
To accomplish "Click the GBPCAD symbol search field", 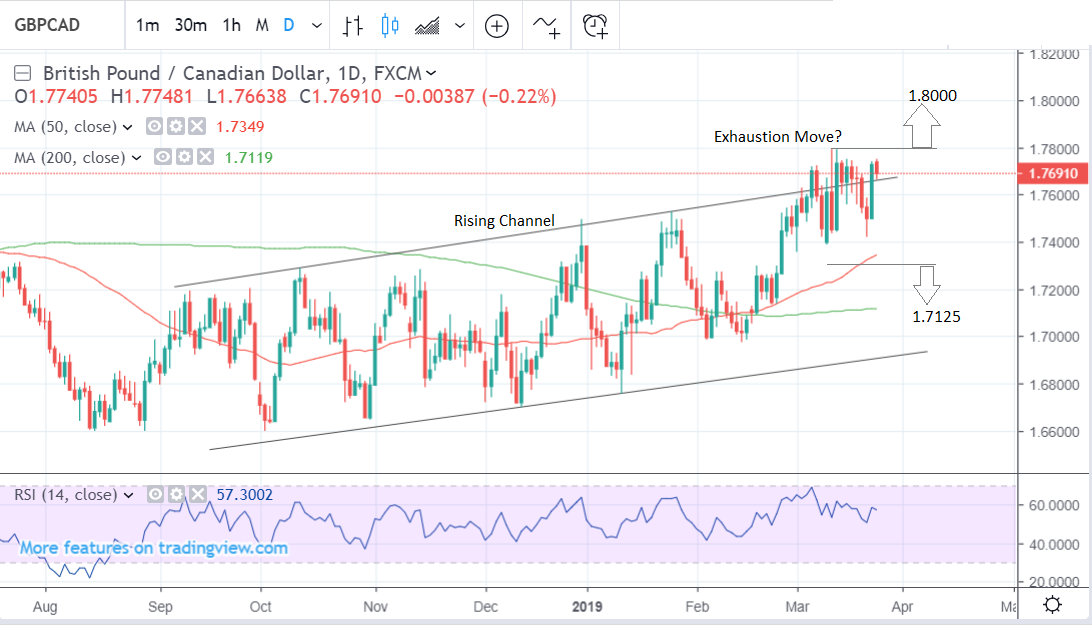I will click(x=48, y=26).
